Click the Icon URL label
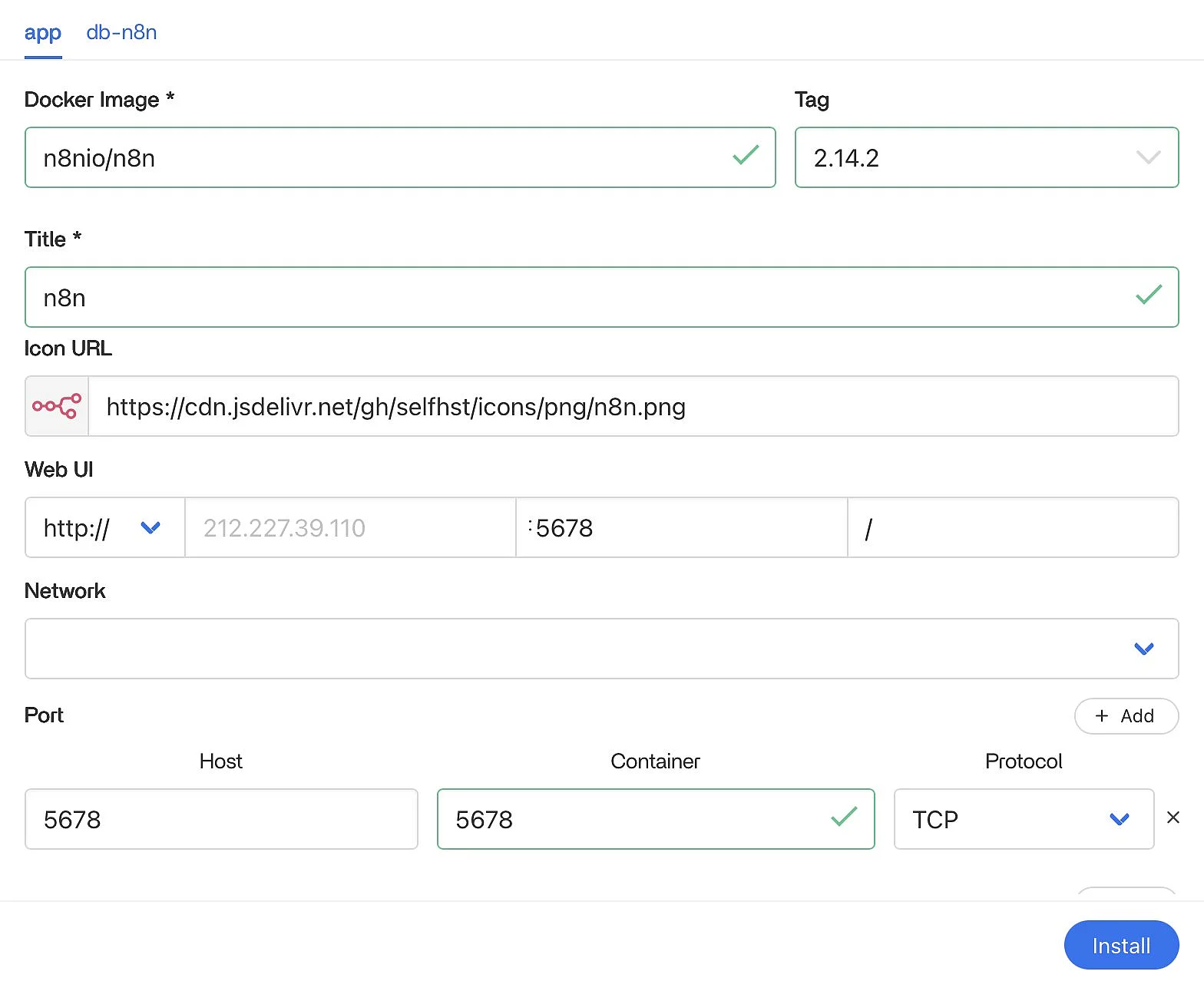This screenshot has width=1204, height=1004. pos(68,348)
